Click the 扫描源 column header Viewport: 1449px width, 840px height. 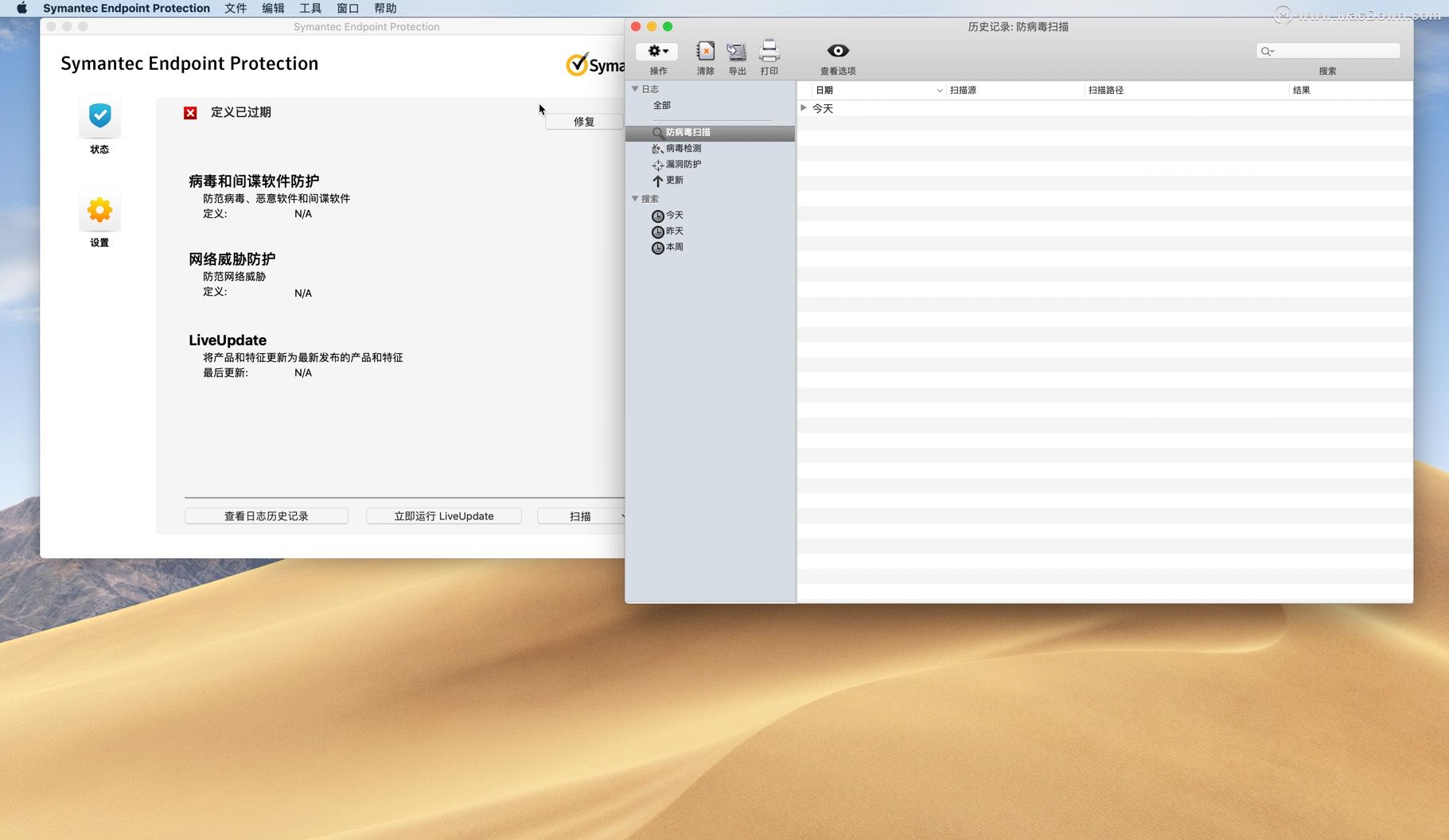[1015, 90]
